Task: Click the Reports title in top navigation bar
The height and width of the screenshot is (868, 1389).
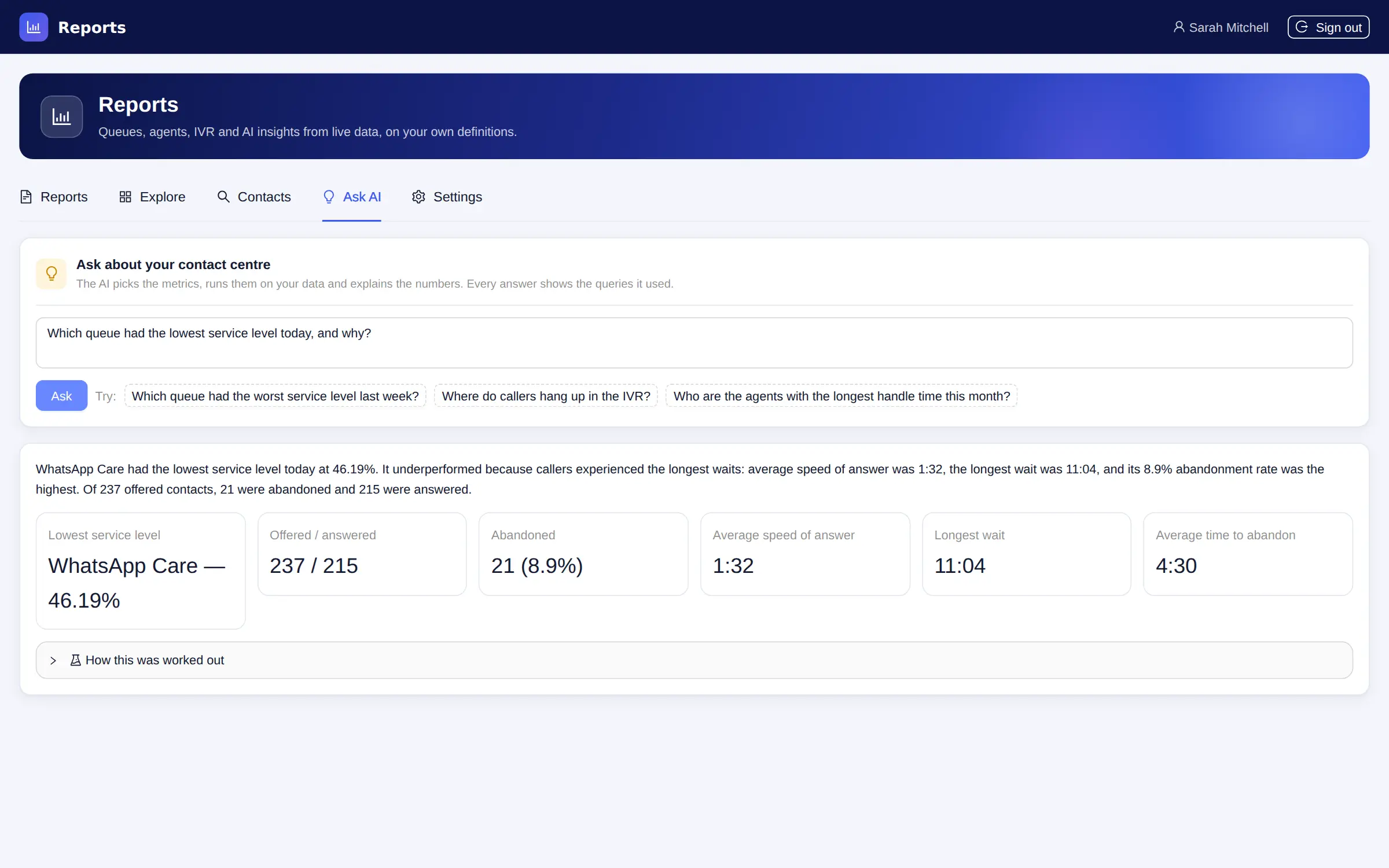Action: [92, 27]
